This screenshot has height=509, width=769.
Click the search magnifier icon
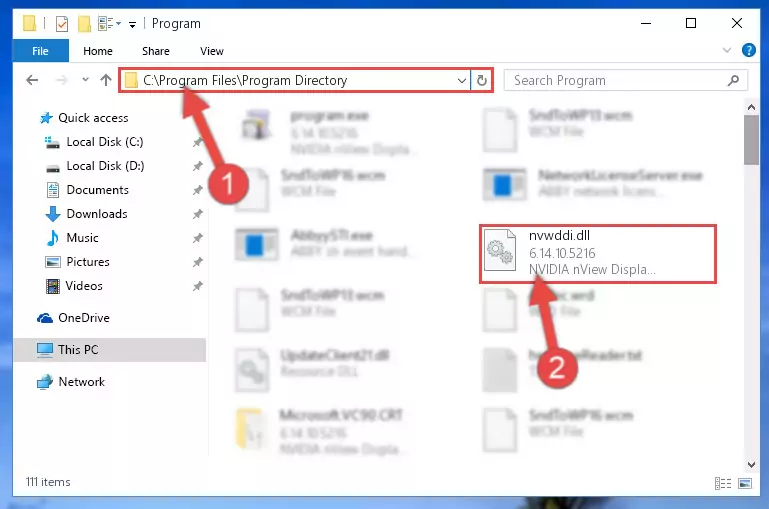point(733,80)
